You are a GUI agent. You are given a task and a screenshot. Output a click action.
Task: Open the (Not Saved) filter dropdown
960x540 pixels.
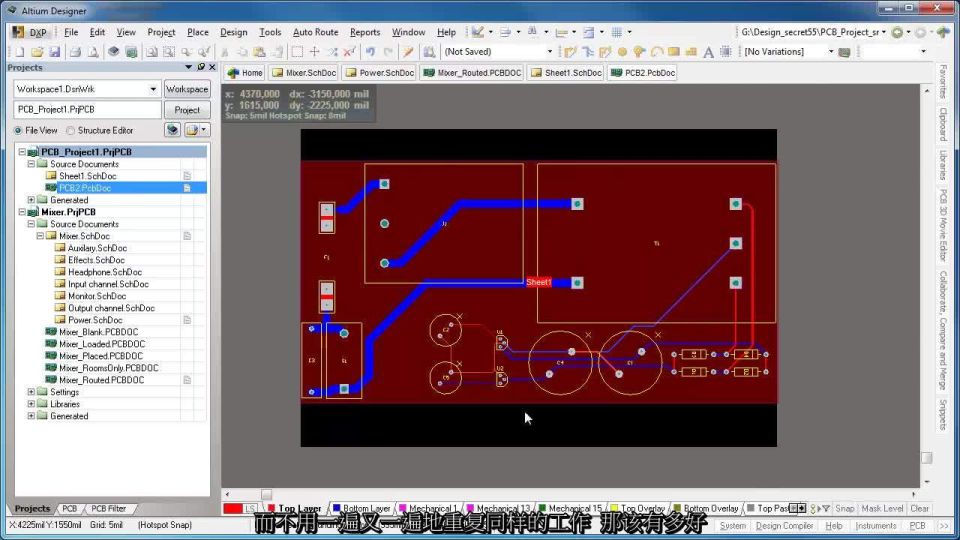tap(549, 52)
